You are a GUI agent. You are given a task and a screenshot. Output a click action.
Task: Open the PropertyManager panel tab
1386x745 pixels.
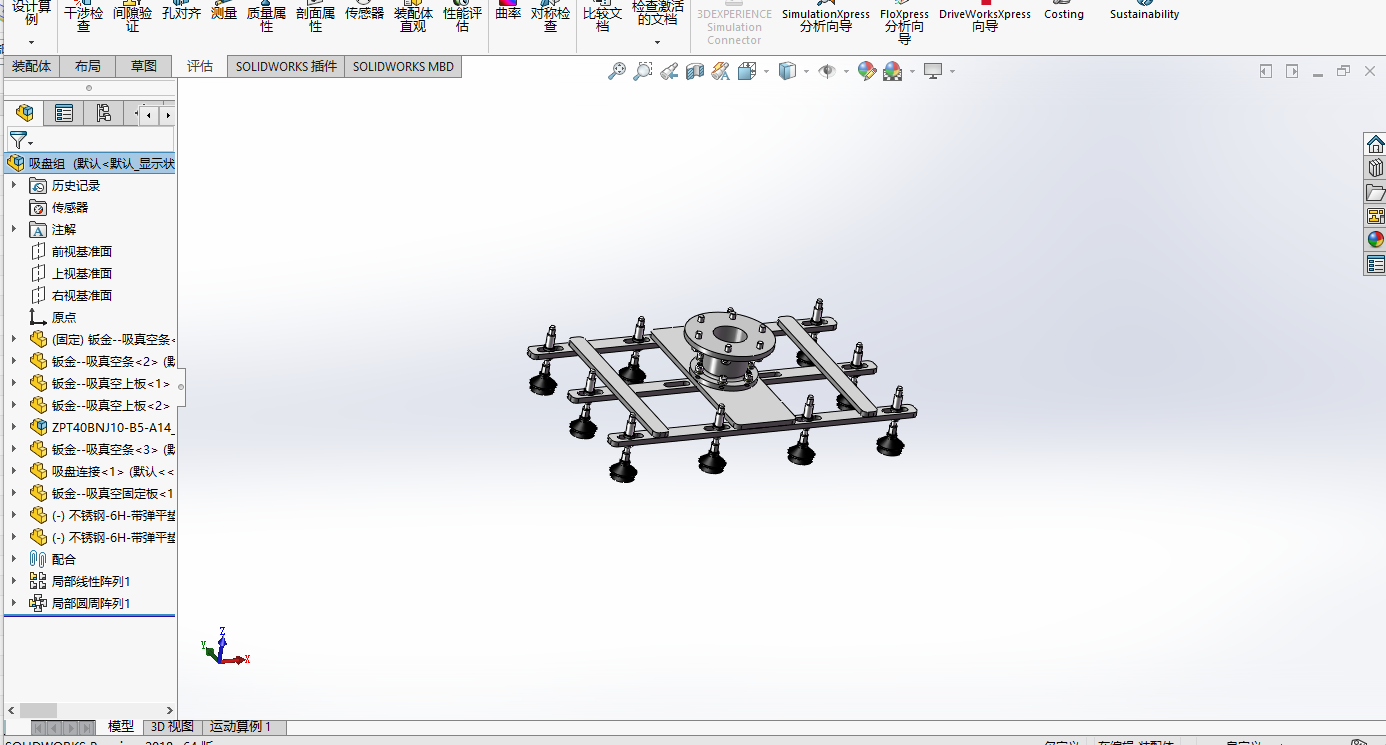[64, 113]
